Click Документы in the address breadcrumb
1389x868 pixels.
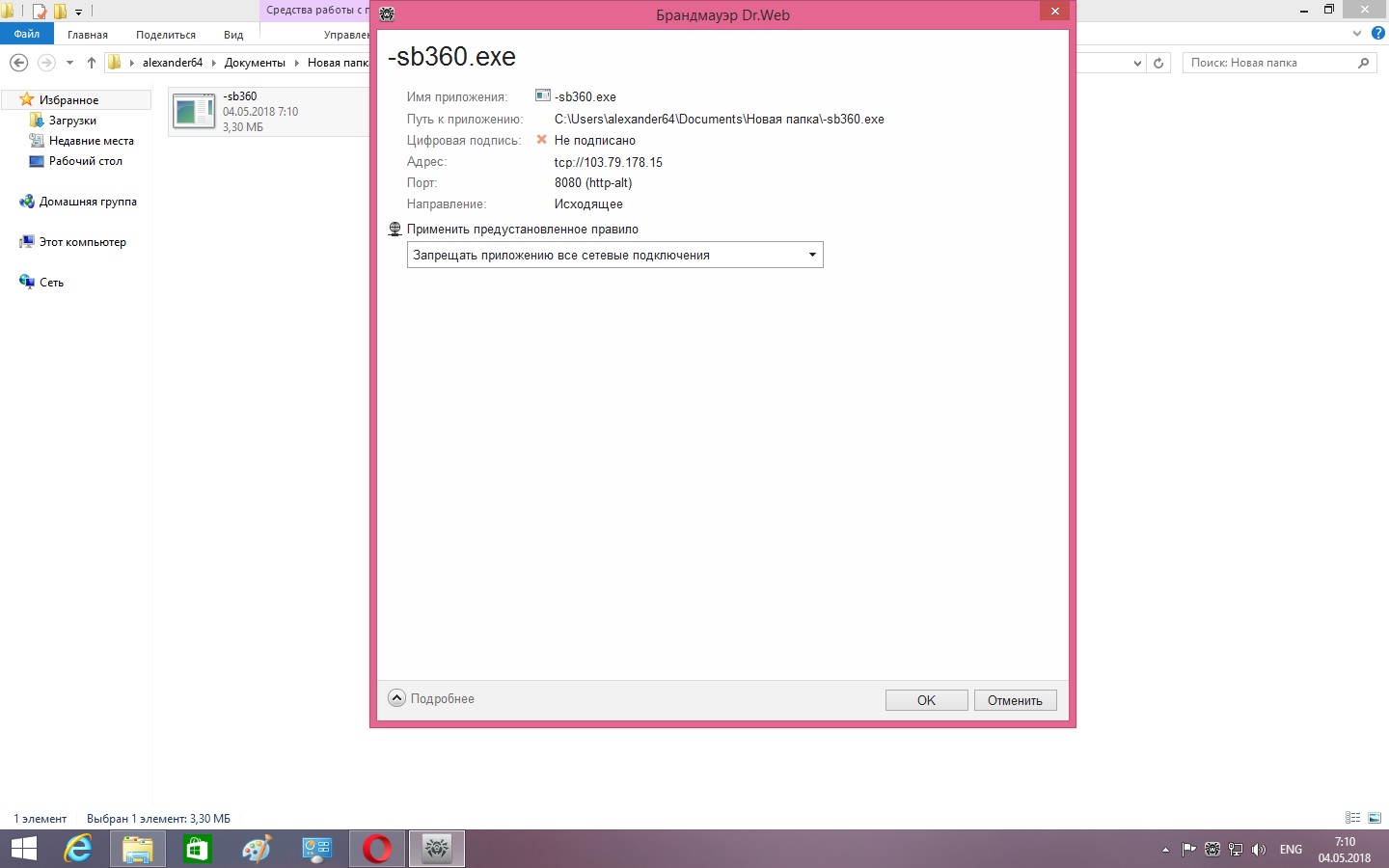coord(255,63)
